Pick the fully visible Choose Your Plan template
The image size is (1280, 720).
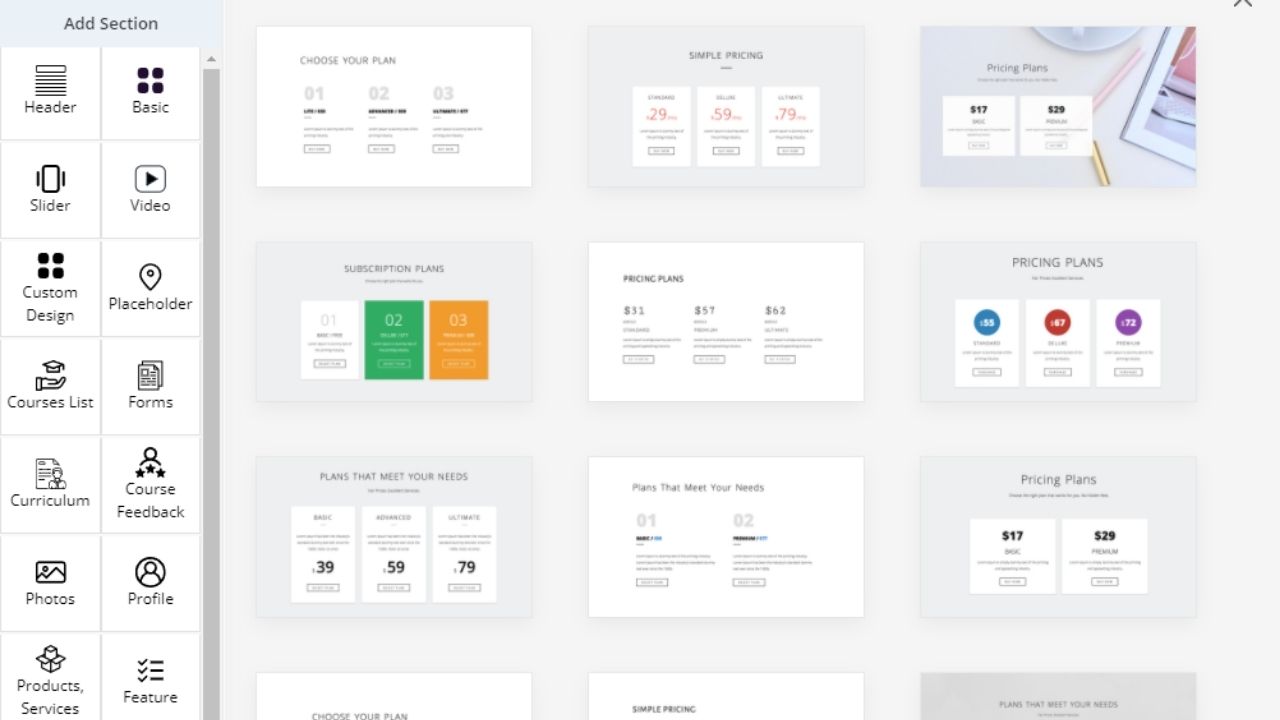click(x=394, y=106)
